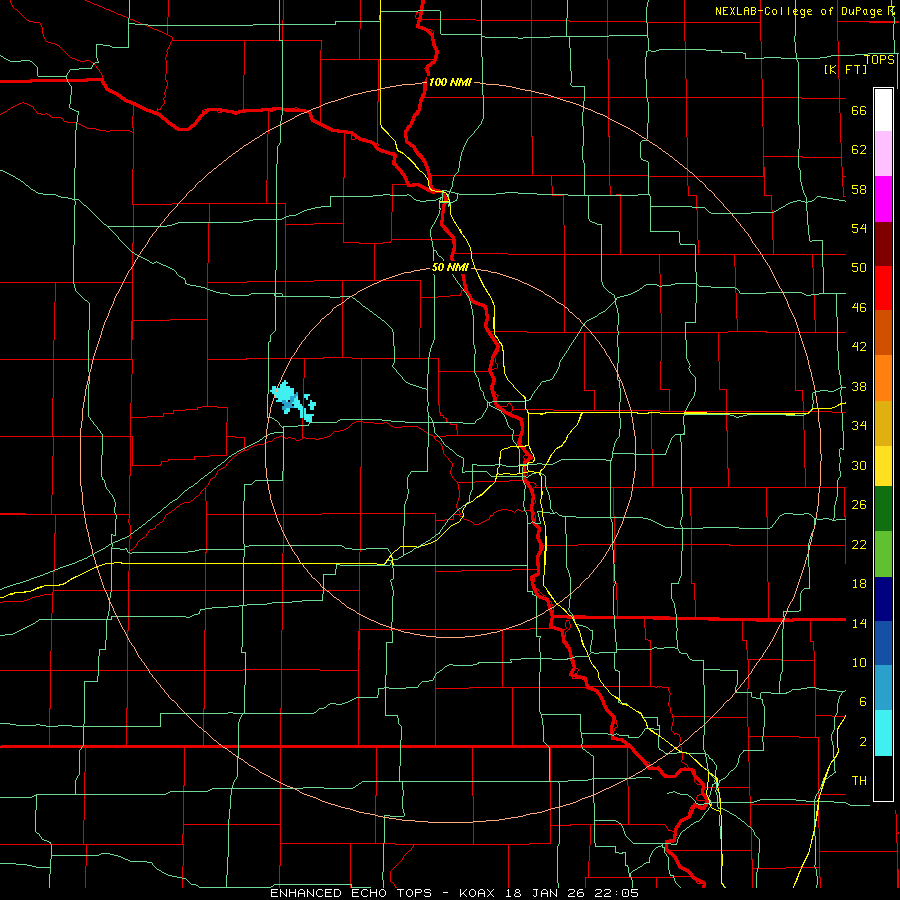Screen dimensions: 900x900
Task: Click the 66 legend value
Action: (859, 111)
